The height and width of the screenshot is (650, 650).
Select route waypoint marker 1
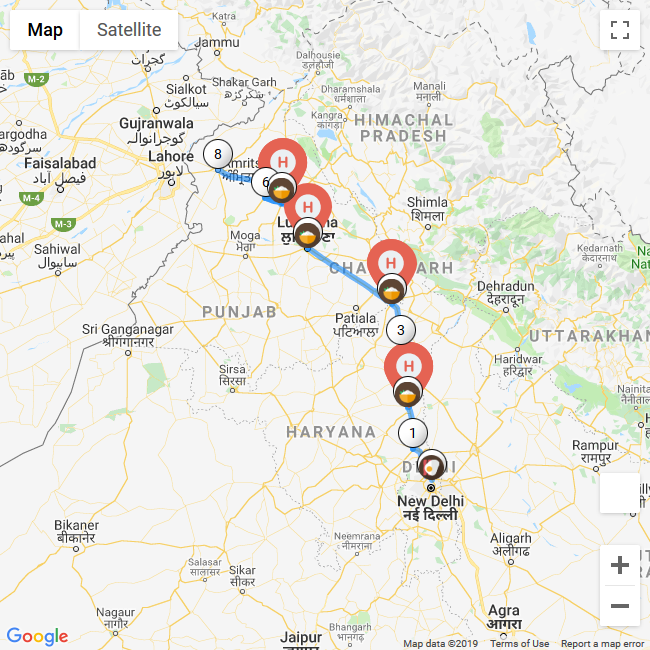(412, 433)
